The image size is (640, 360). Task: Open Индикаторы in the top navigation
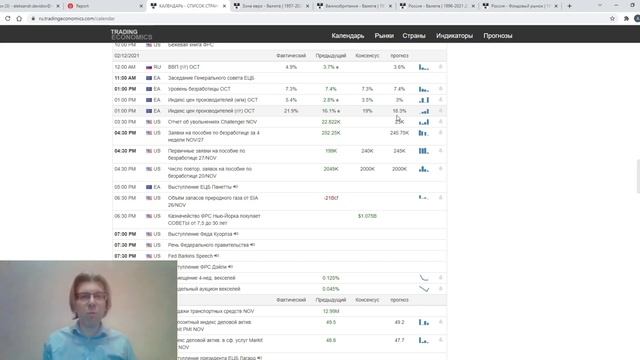[454, 36]
